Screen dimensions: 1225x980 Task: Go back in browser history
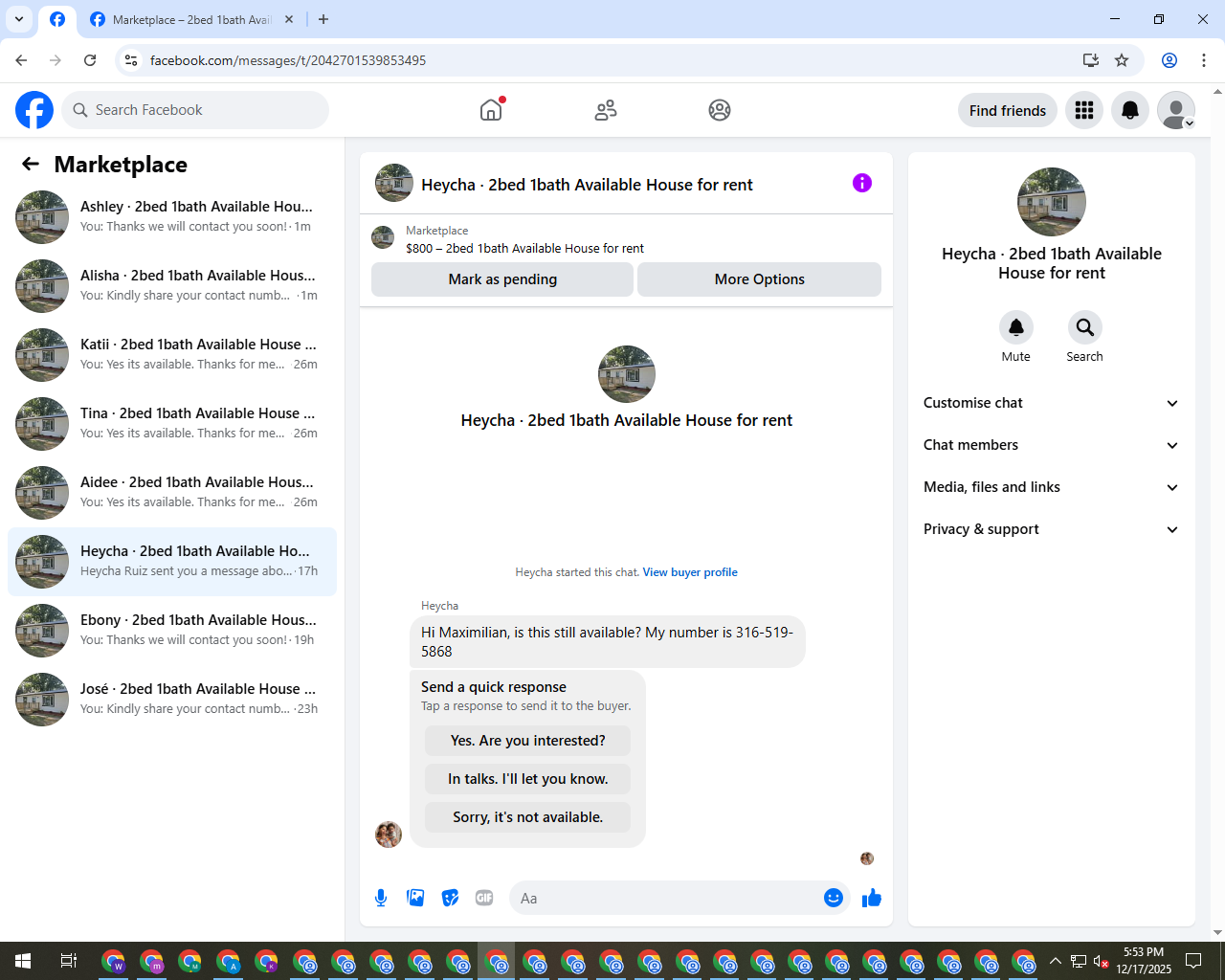(21, 60)
